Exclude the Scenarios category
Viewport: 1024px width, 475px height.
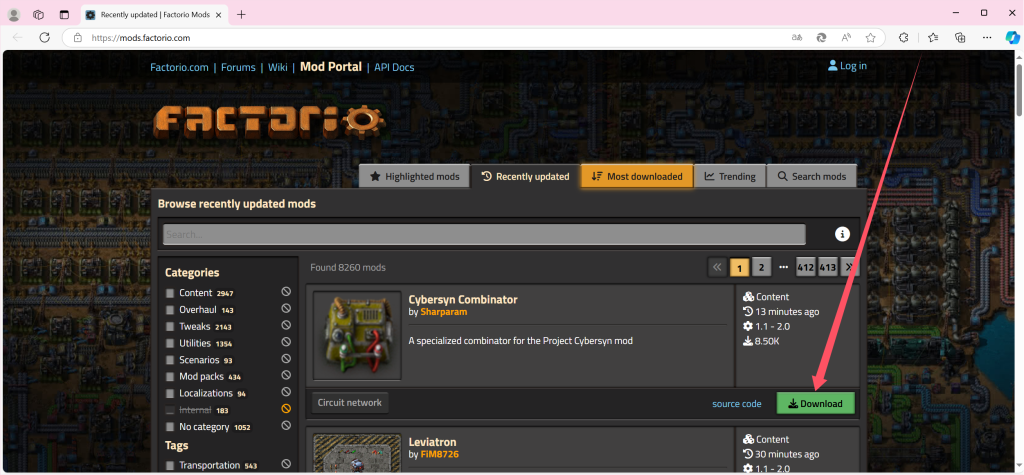point(286,359)
